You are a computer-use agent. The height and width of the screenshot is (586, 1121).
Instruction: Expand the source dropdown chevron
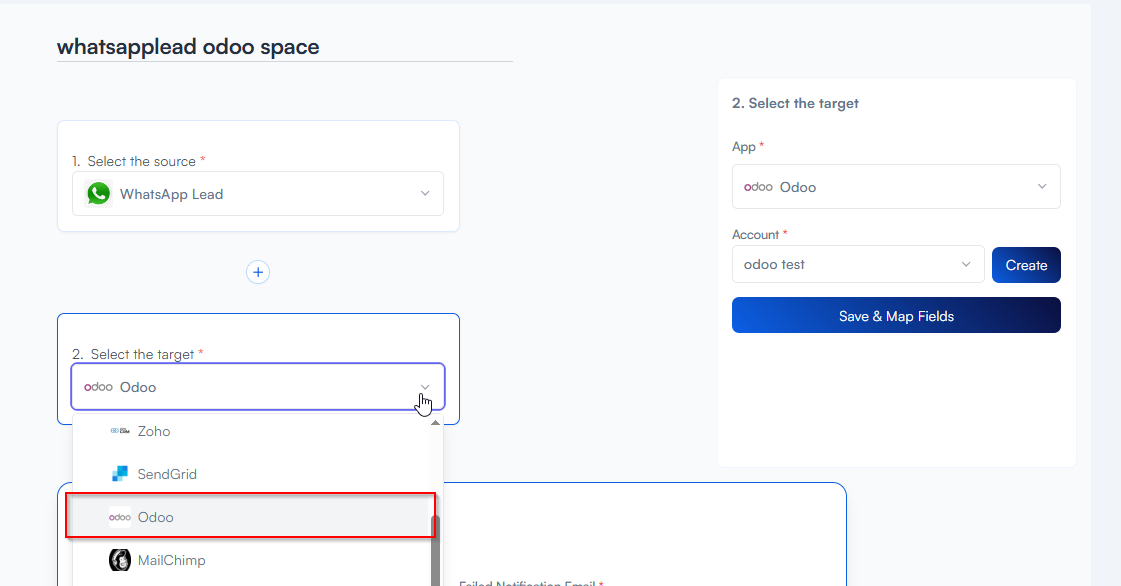pos(425,194)
